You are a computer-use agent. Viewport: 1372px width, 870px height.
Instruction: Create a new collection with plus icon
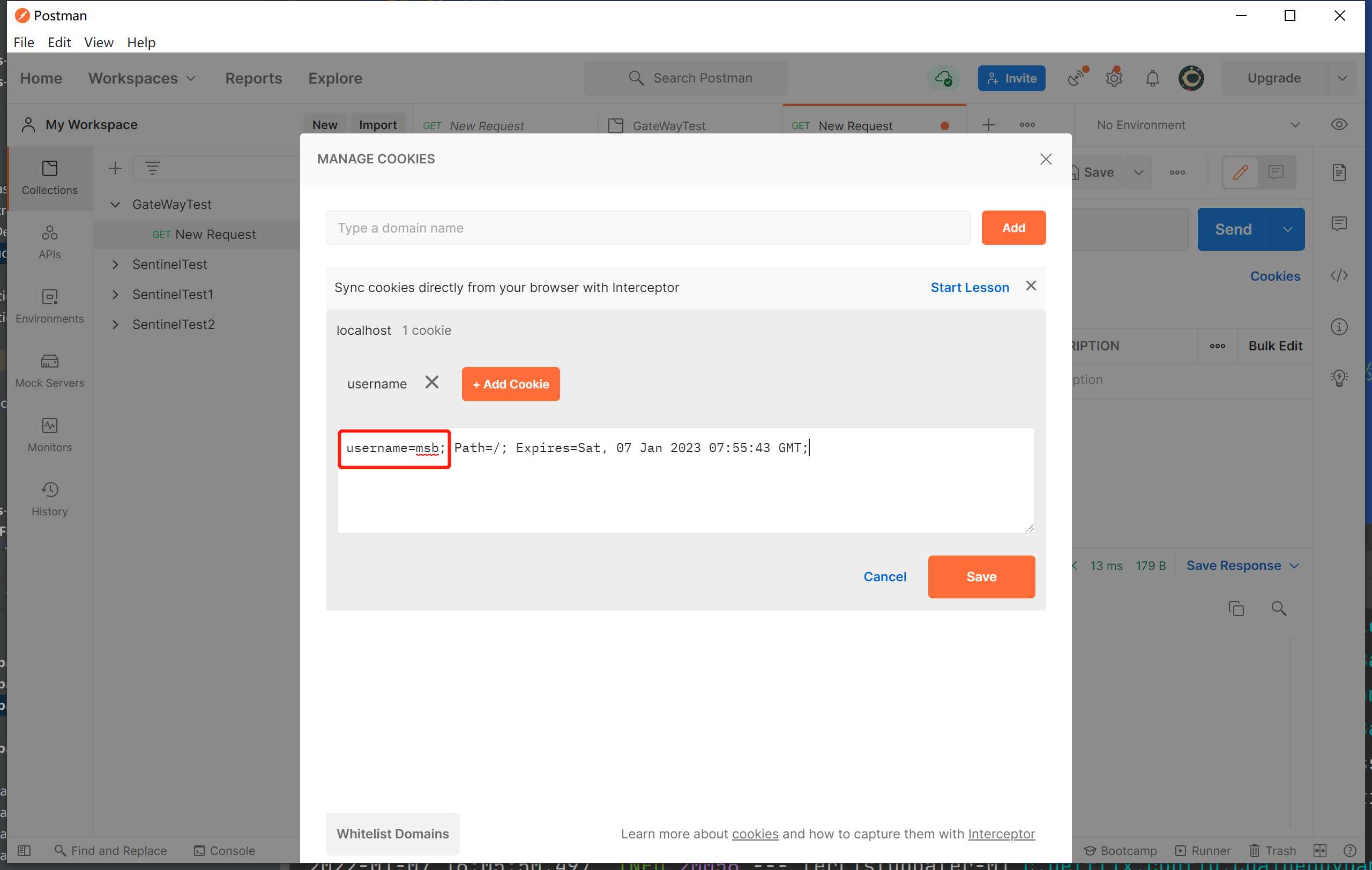point(115,168)
